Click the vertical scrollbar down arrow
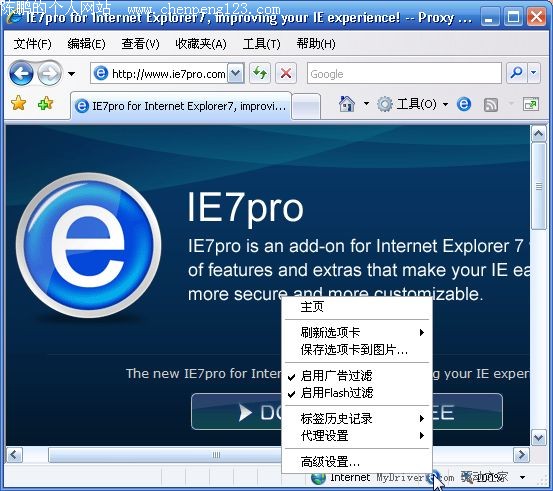553x491 pixels. pos(539,438)
